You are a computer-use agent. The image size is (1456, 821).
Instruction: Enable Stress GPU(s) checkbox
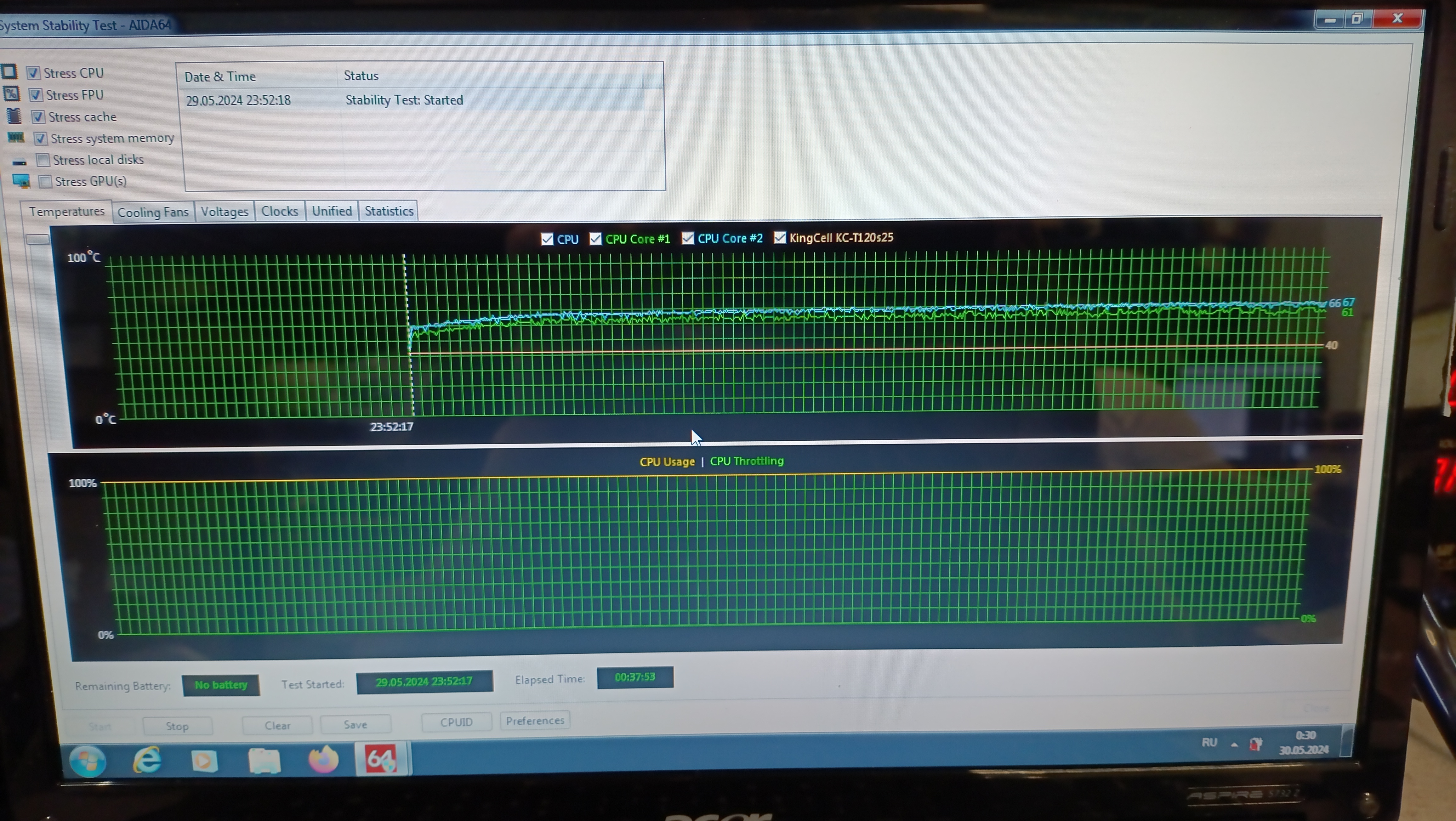coord(45,181)
